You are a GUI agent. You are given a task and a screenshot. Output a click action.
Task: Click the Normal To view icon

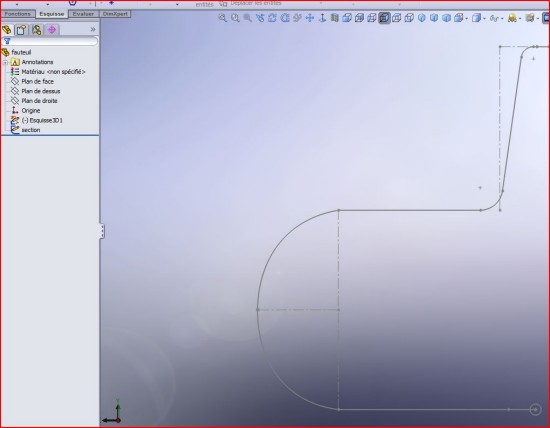pyautogui.click(x=322, y=18)
